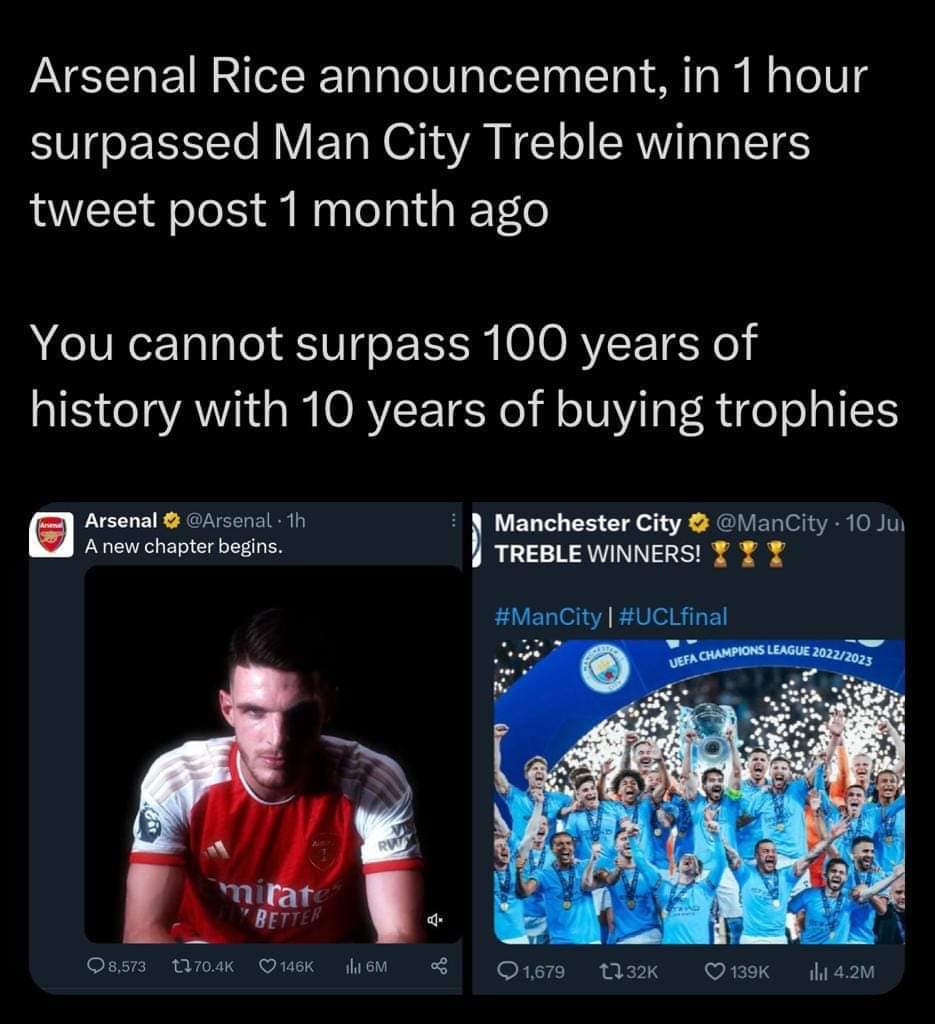Open the Arsenal tweet three-dot menu
935x1024 pixels.
(453, 521)
